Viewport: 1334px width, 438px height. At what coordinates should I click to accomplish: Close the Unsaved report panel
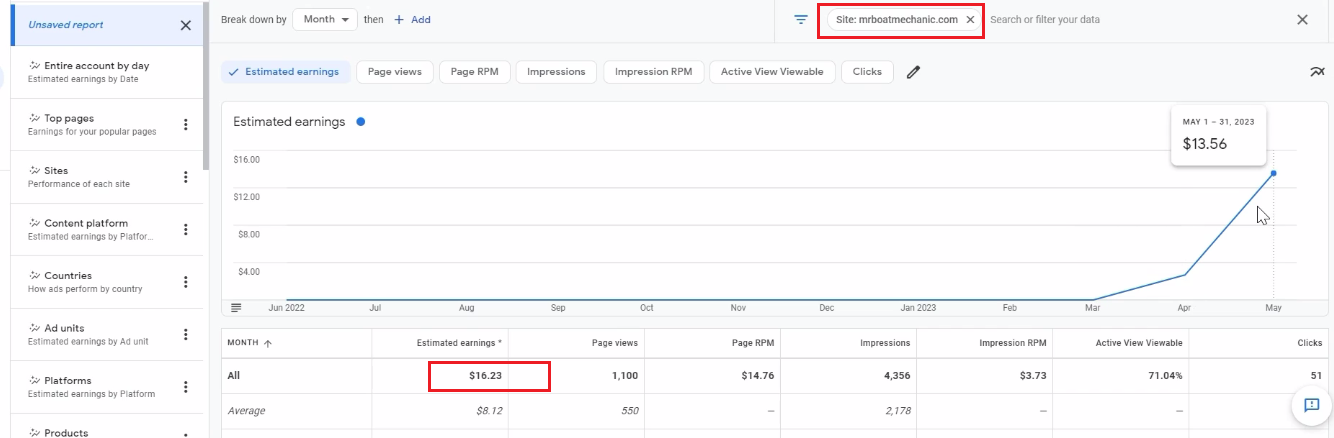185,25
